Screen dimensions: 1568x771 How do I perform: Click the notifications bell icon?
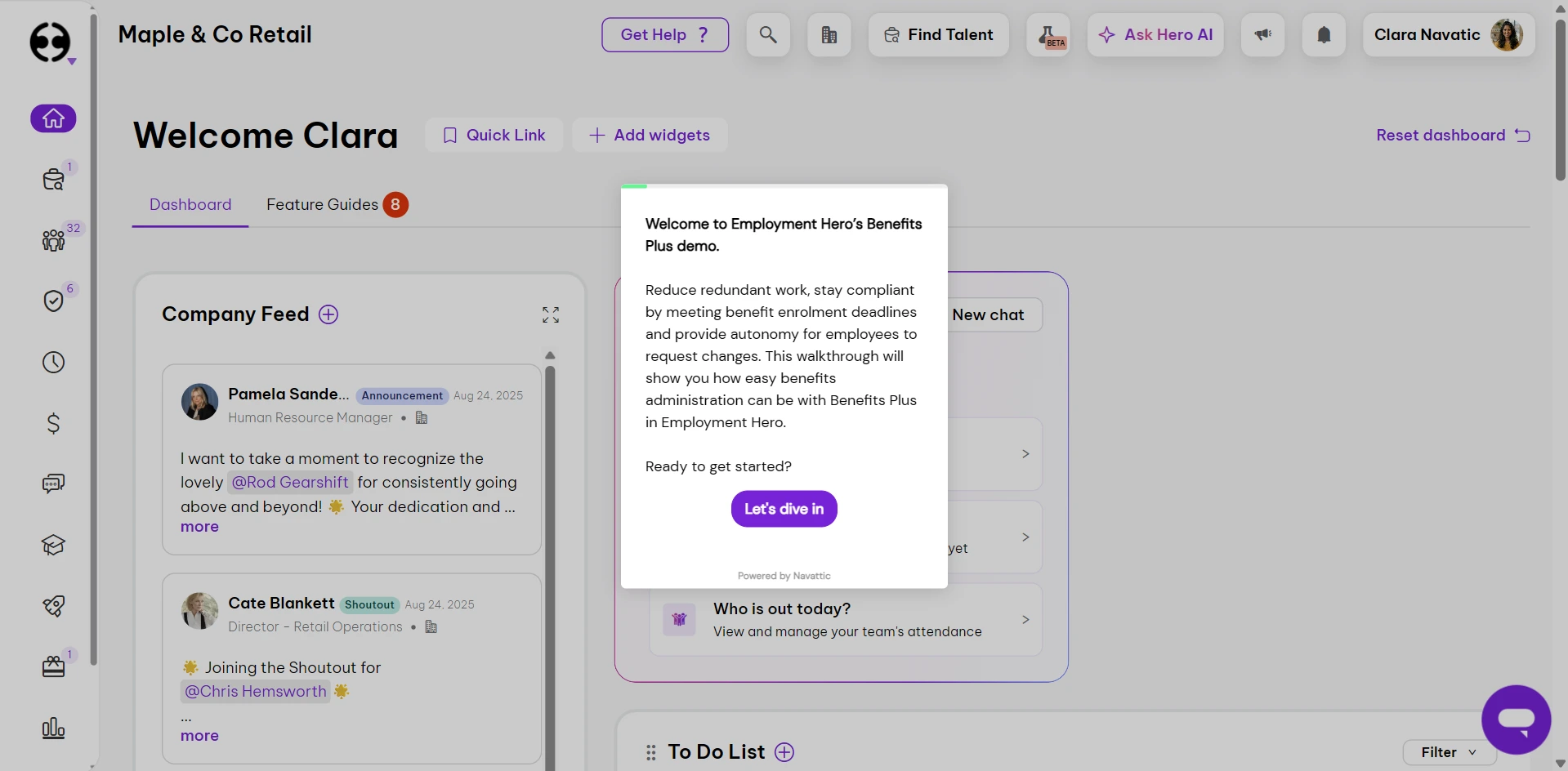click(x=1324, y=35)
